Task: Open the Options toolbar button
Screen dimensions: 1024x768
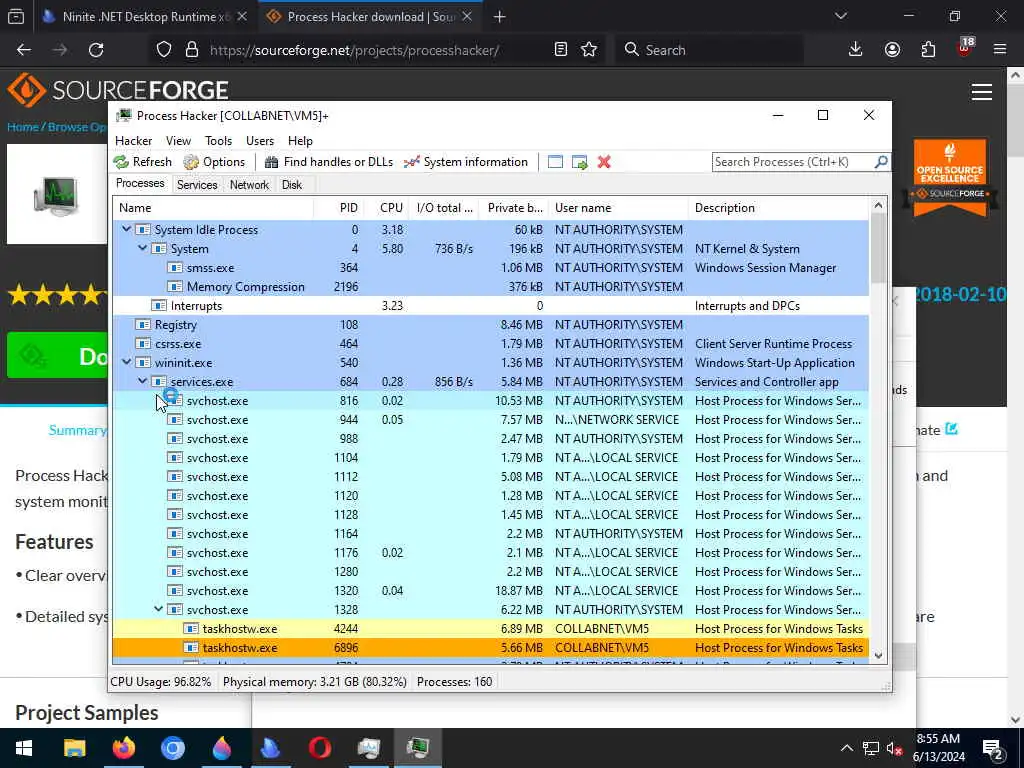Action: [214, 162]
